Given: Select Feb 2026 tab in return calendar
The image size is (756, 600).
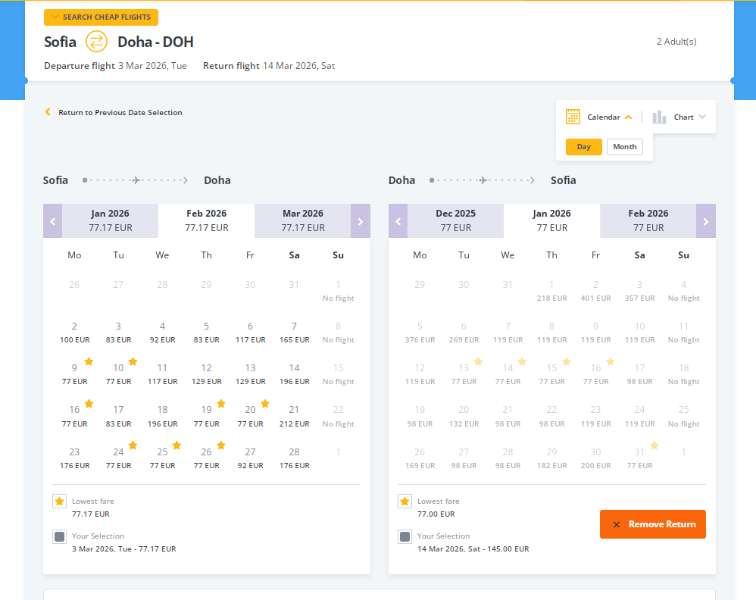Looking at the screenshot, I should (648, 221).
